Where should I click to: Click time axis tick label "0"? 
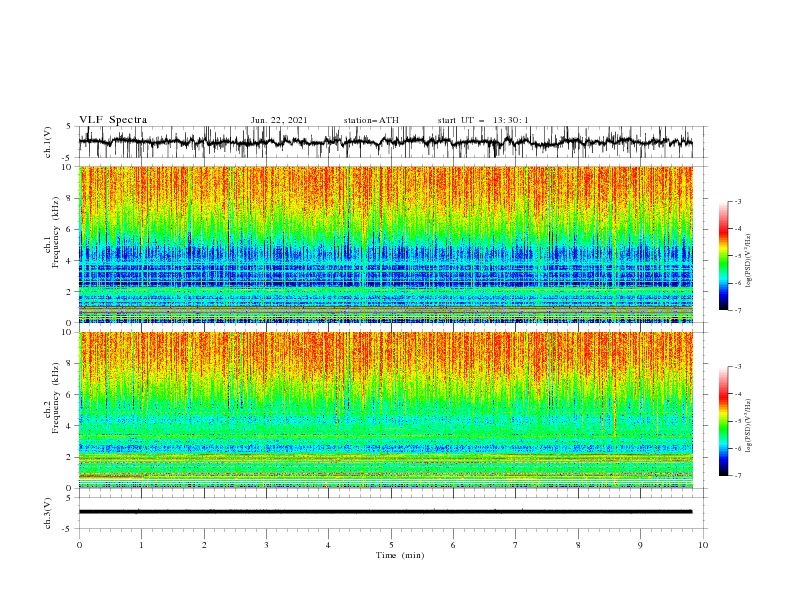tap(79, 545)
